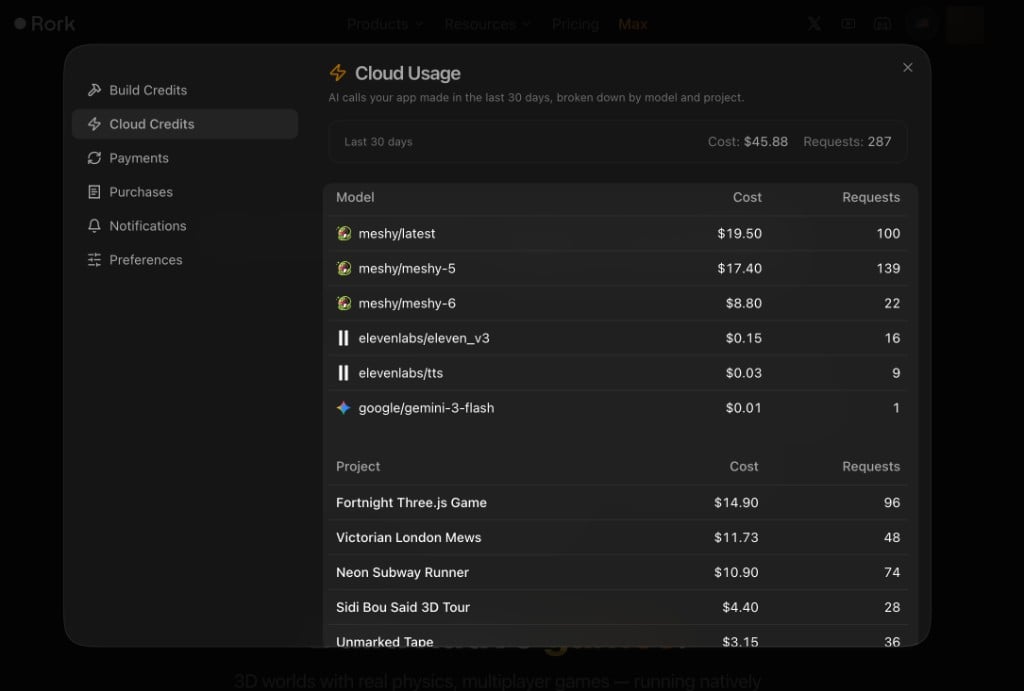
Task: Select the Cloud Credits sidebar item
Action: (x=185, y=124)
